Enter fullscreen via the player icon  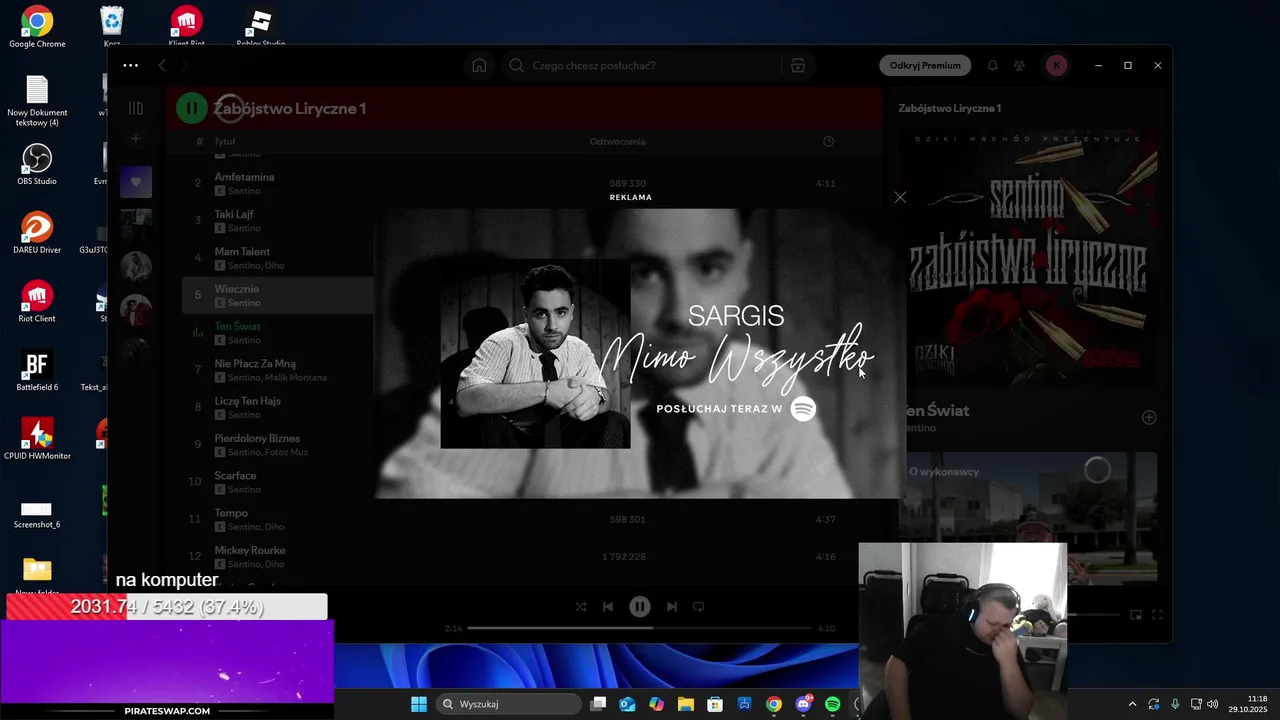pos(1157,615)
